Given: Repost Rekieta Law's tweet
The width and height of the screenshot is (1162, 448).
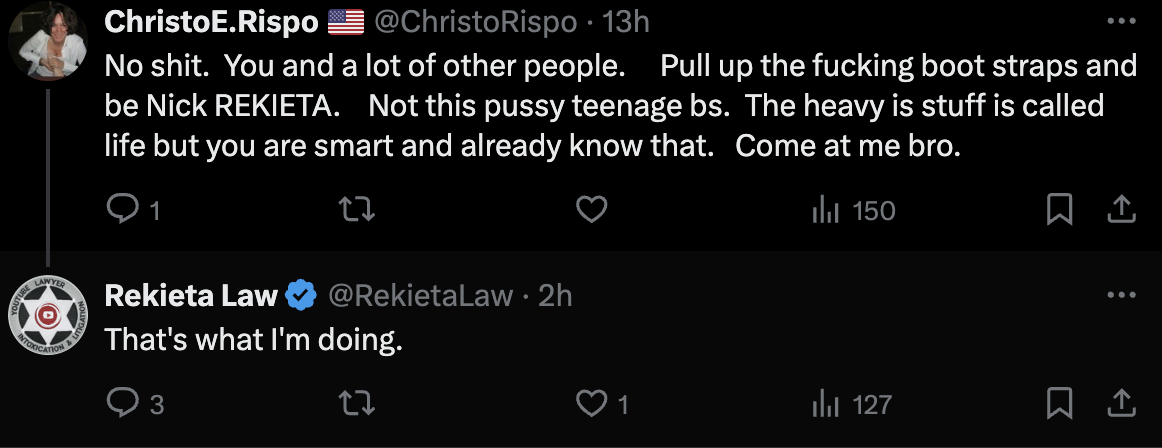Looking at the screenshot, I should (x=356, y=404).
